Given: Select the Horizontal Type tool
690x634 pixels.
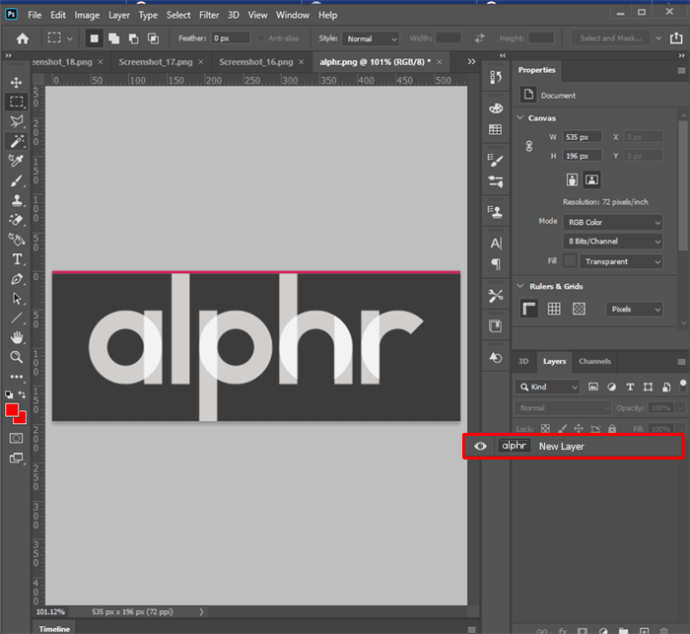Looking at the screenshot, I should 16,259.
